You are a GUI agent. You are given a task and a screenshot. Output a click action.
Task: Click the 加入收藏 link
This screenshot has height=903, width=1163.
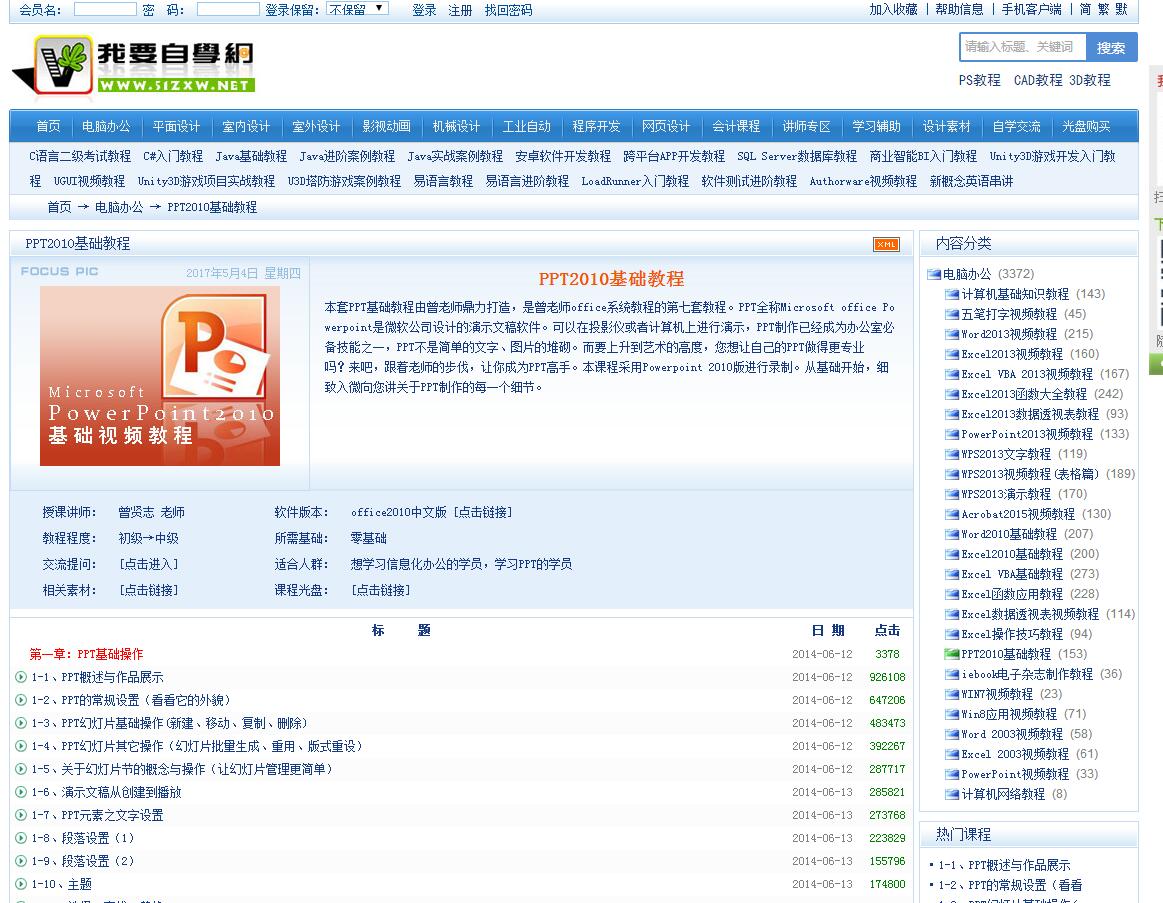pyautogui.click(x=894, y=10)
